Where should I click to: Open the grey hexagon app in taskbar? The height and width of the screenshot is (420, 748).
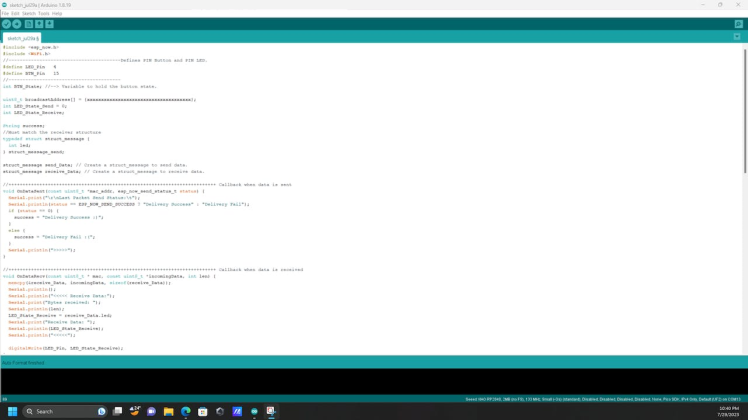pyautogui.click(x=220, y=411)
